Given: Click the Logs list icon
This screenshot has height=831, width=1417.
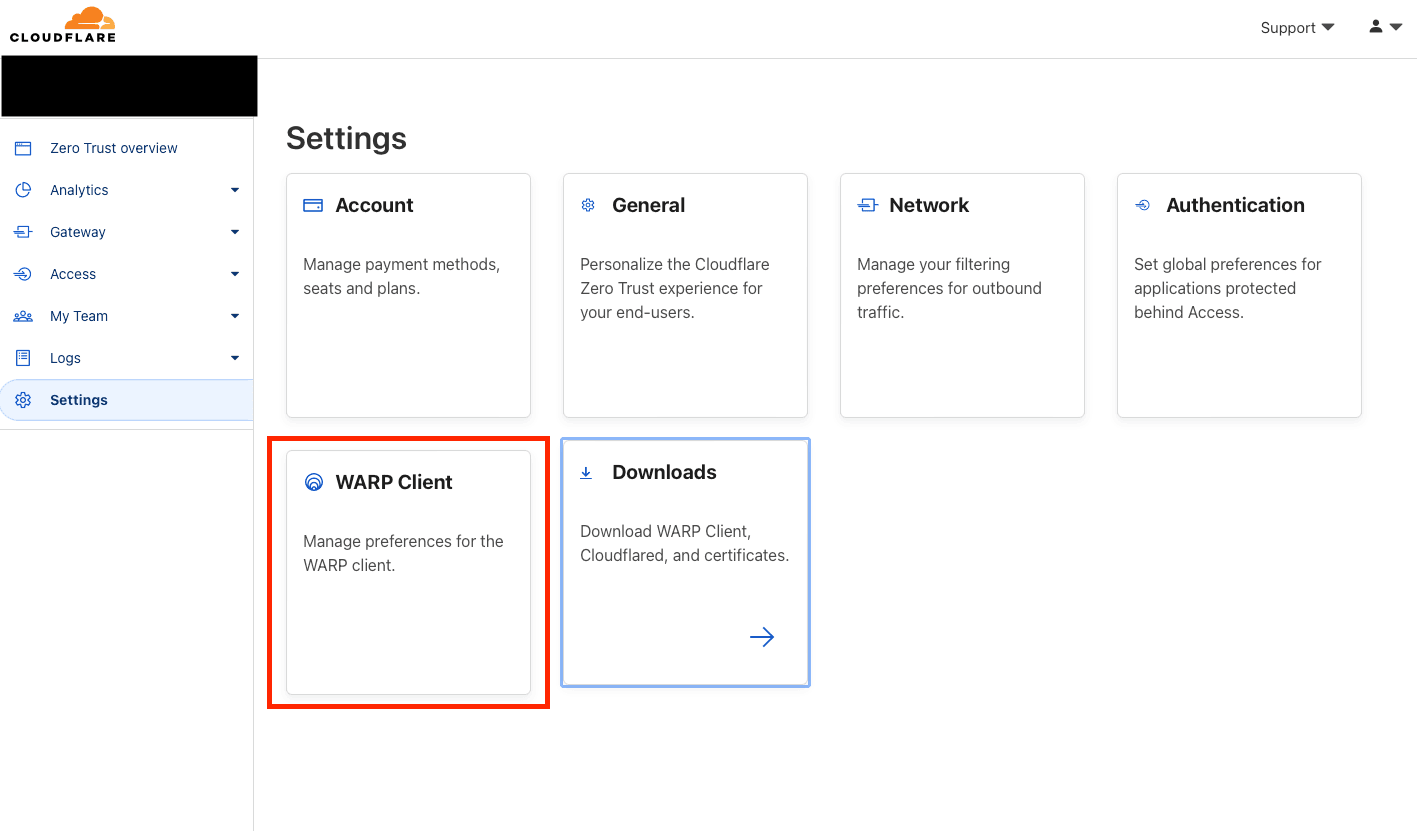Looking at the screenshot, I should coord(23,358).
